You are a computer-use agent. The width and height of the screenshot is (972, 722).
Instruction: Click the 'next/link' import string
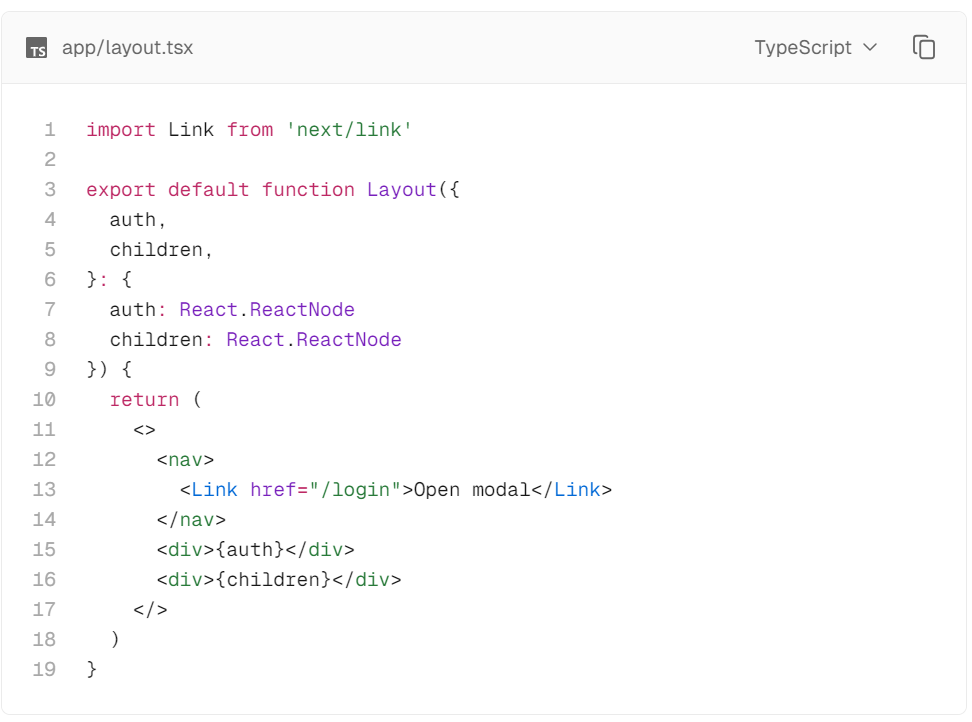pos(349,130)
